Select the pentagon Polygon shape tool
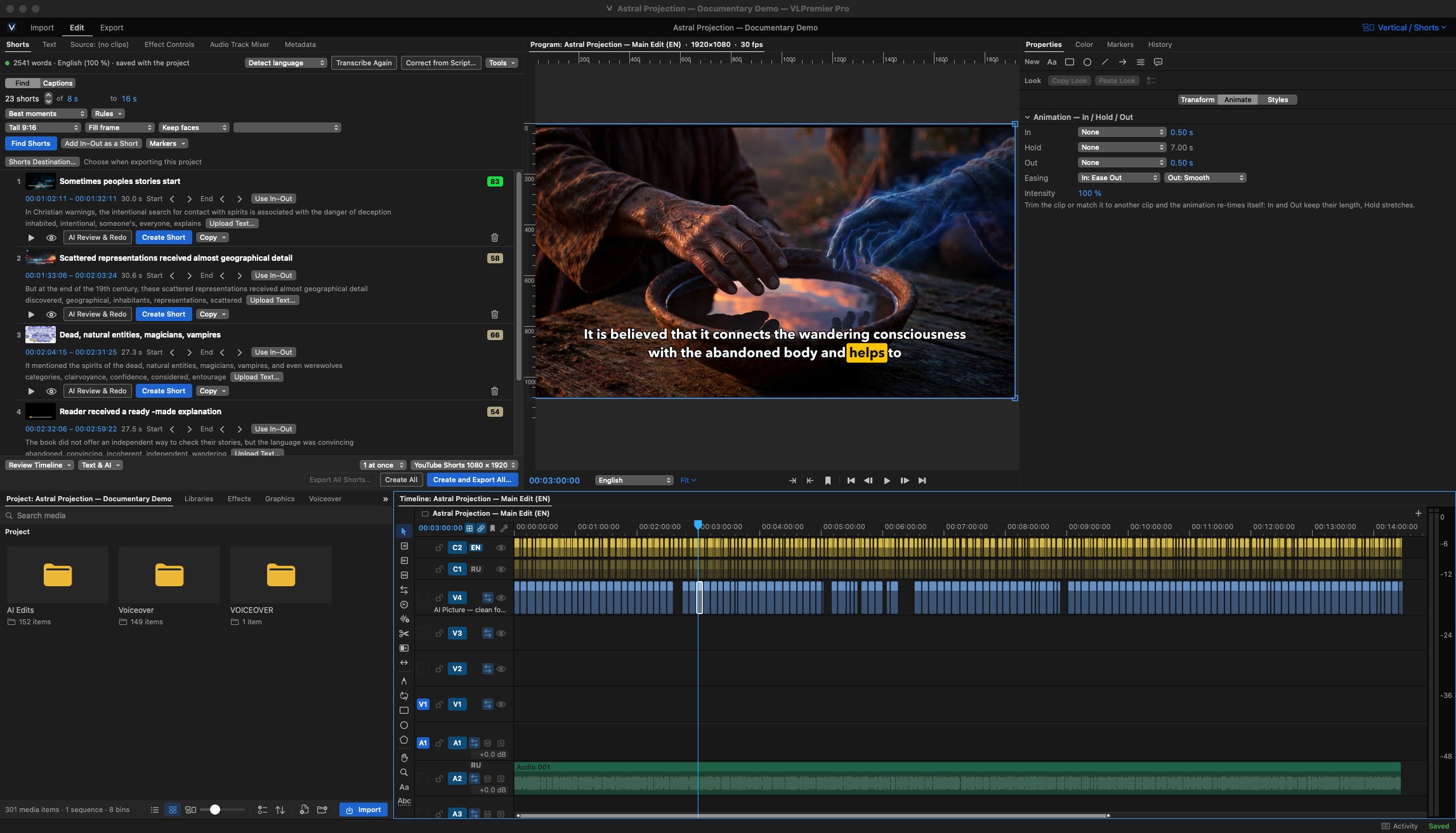 403,740
